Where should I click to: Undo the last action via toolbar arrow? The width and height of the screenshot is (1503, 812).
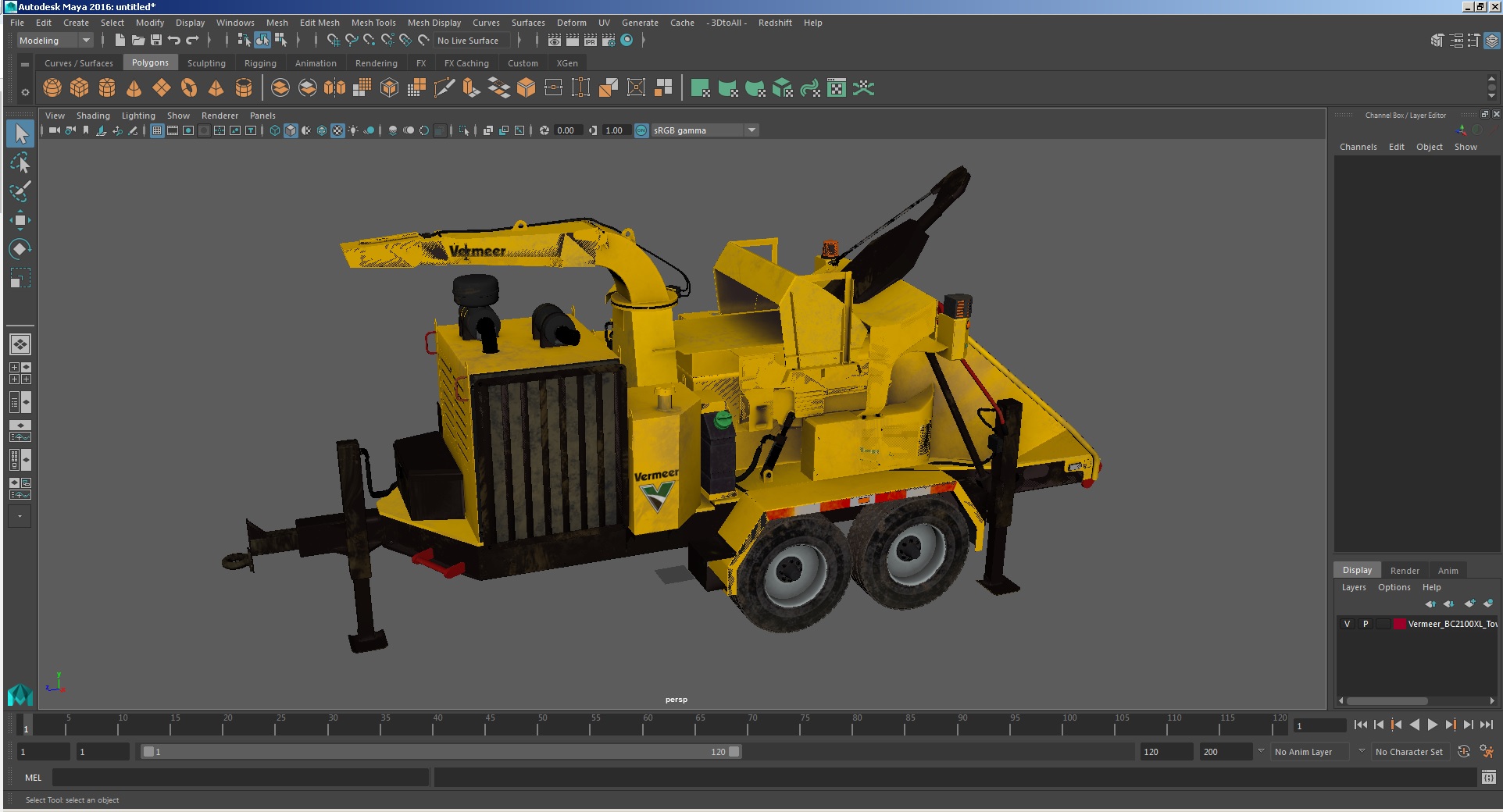[174, 40]
